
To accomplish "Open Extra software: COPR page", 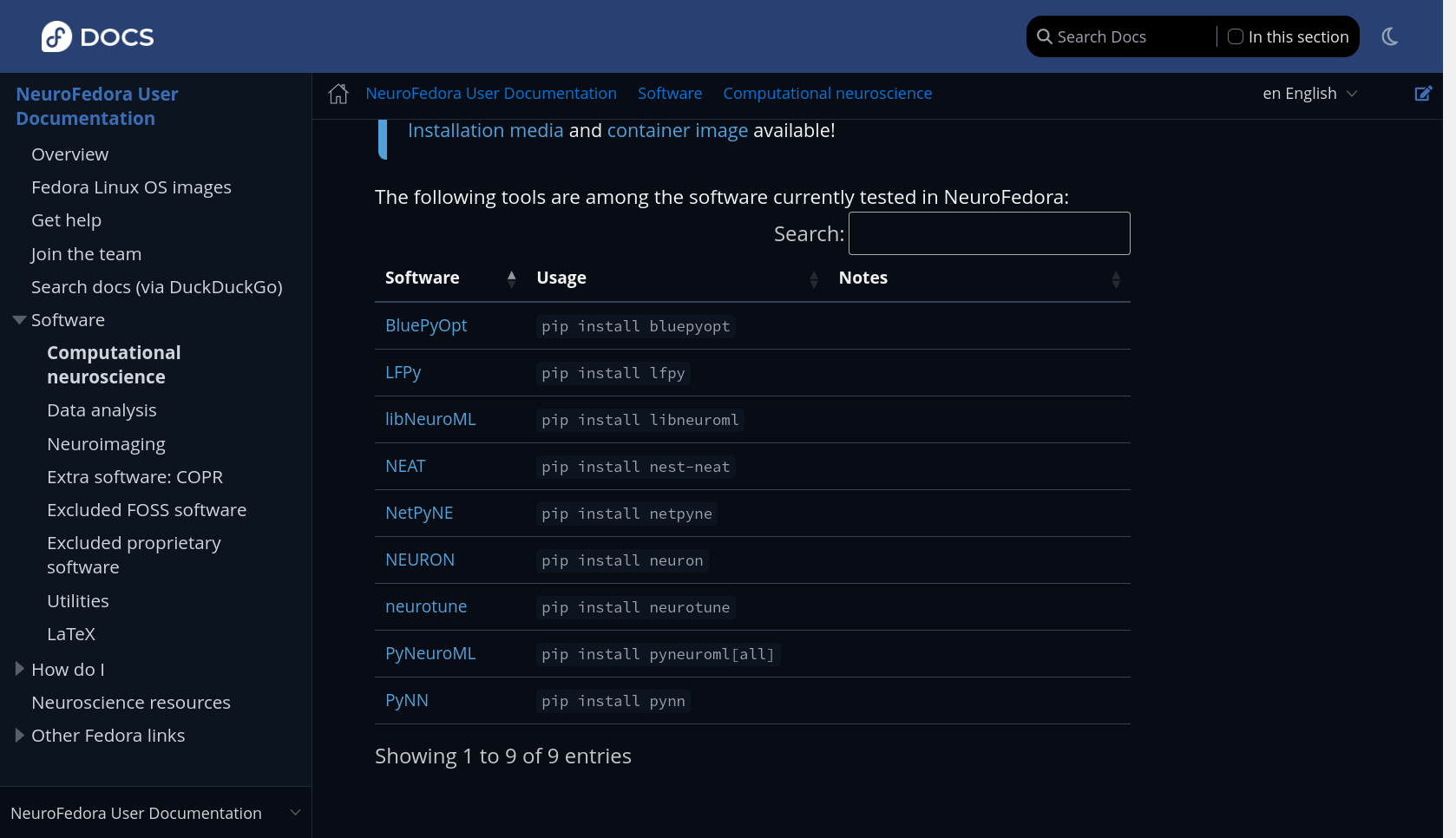I will click(x=134, y=477).
